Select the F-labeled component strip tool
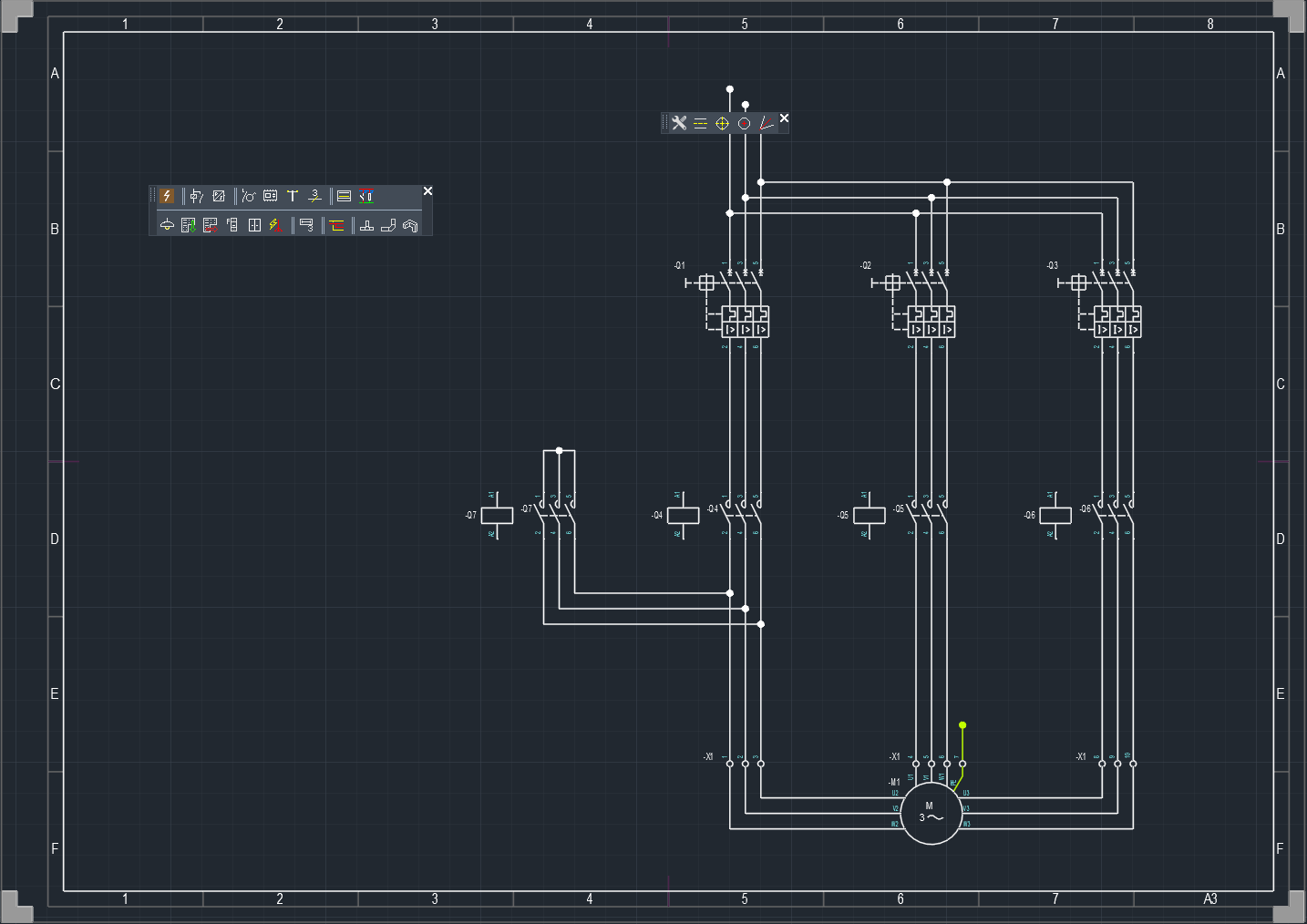1307x924 pixels. coord(232,225)
